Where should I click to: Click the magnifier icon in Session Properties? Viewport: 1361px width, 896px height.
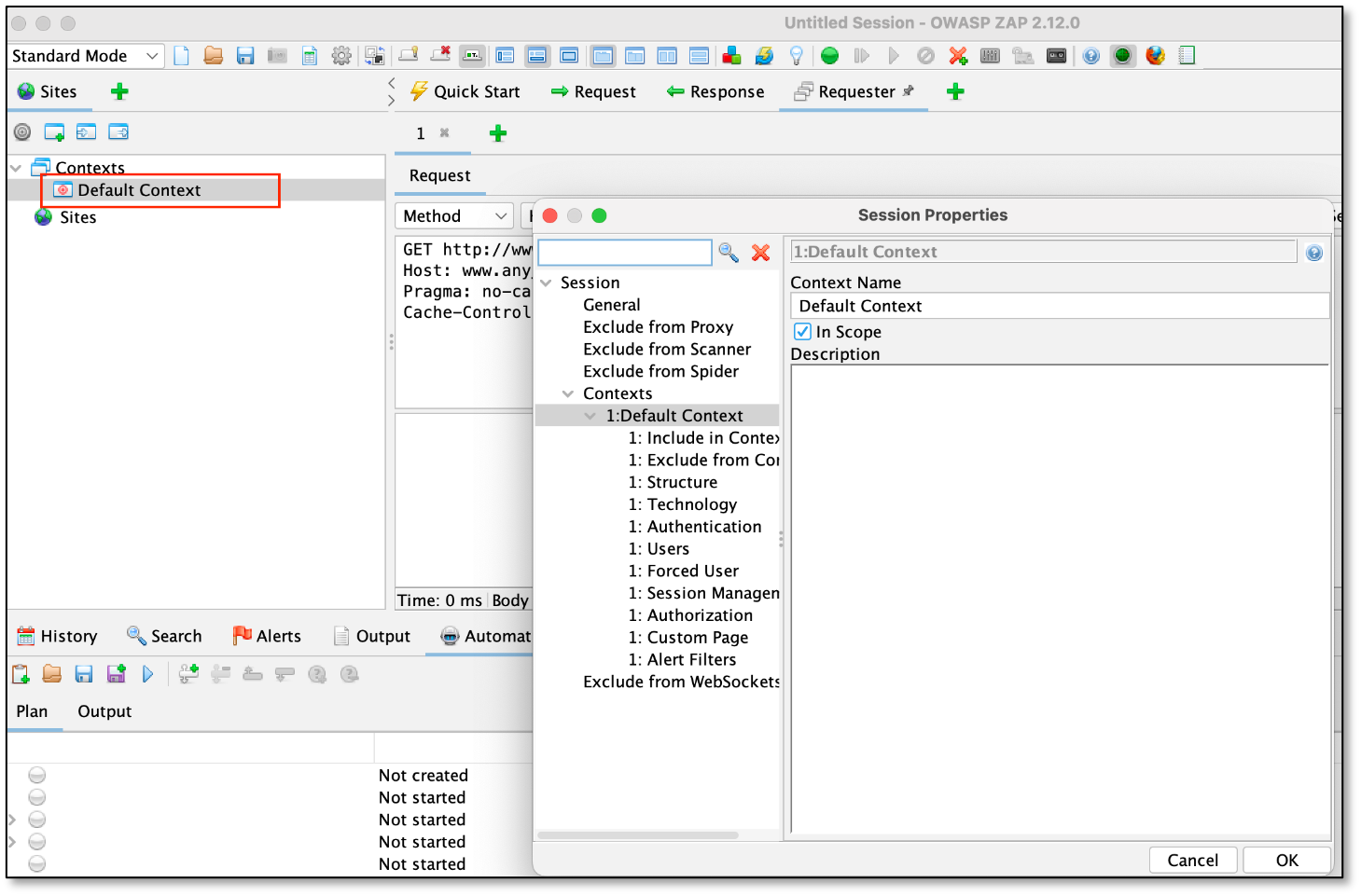[x=729, y=253]
